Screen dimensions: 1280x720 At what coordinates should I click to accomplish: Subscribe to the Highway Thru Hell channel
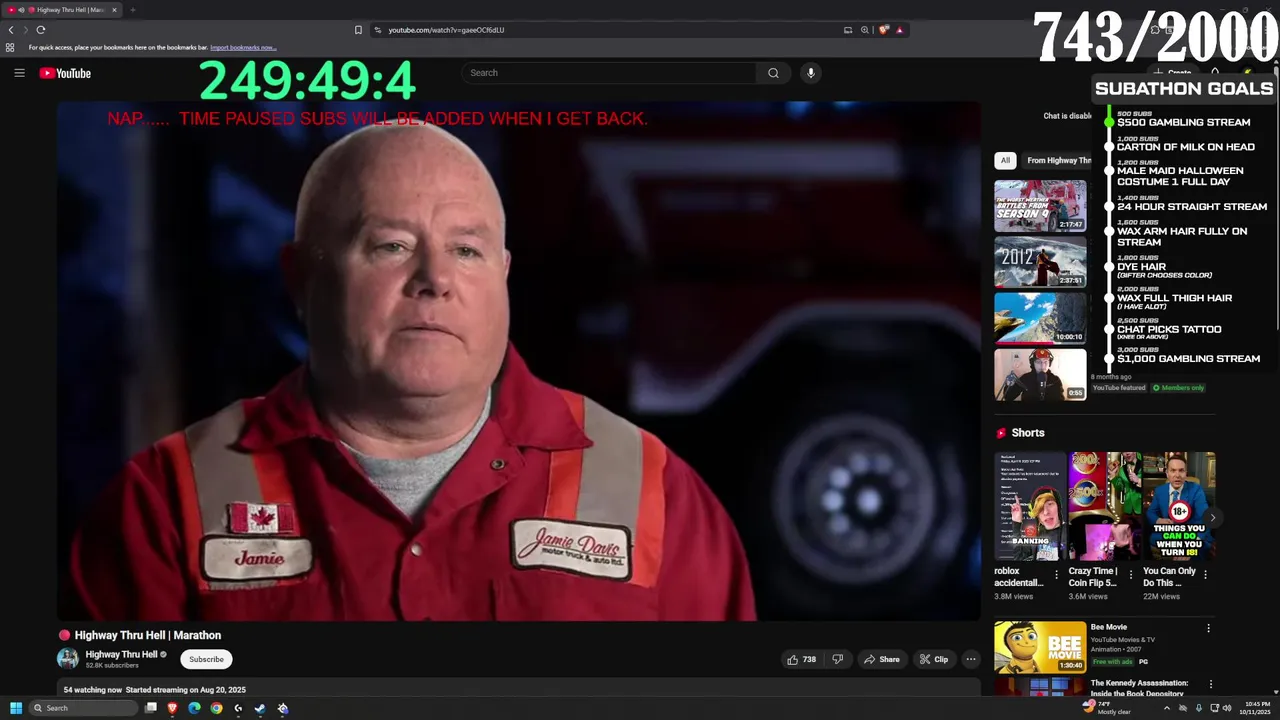206,659
